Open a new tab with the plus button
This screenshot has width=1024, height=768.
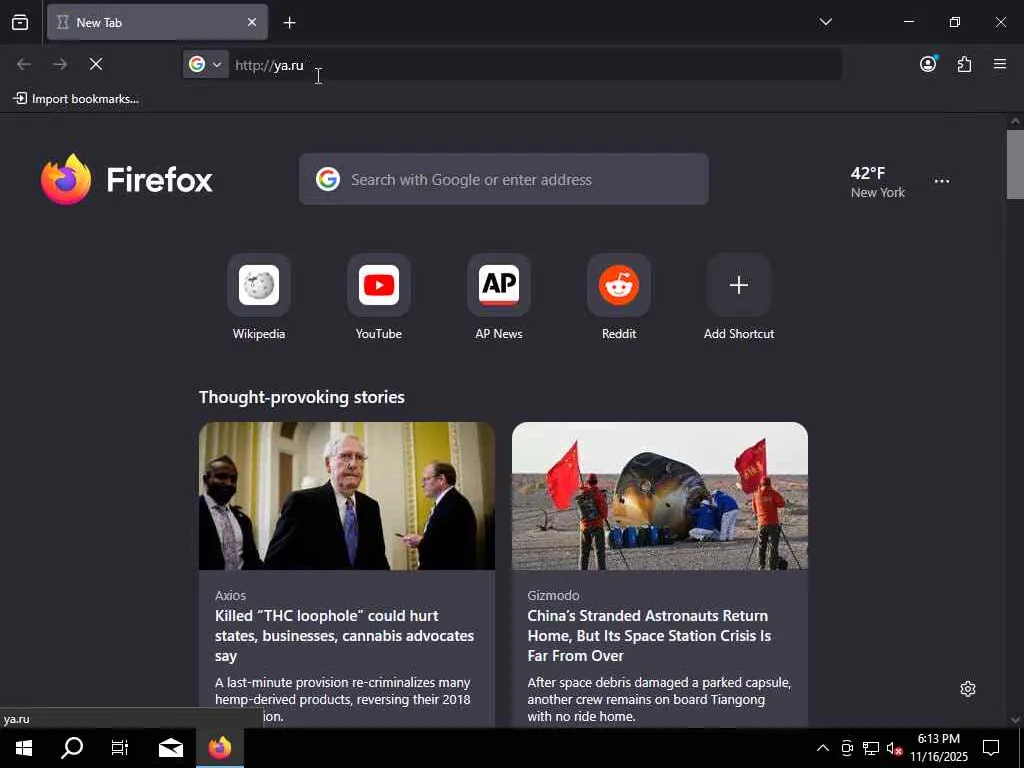pos(289,23)
